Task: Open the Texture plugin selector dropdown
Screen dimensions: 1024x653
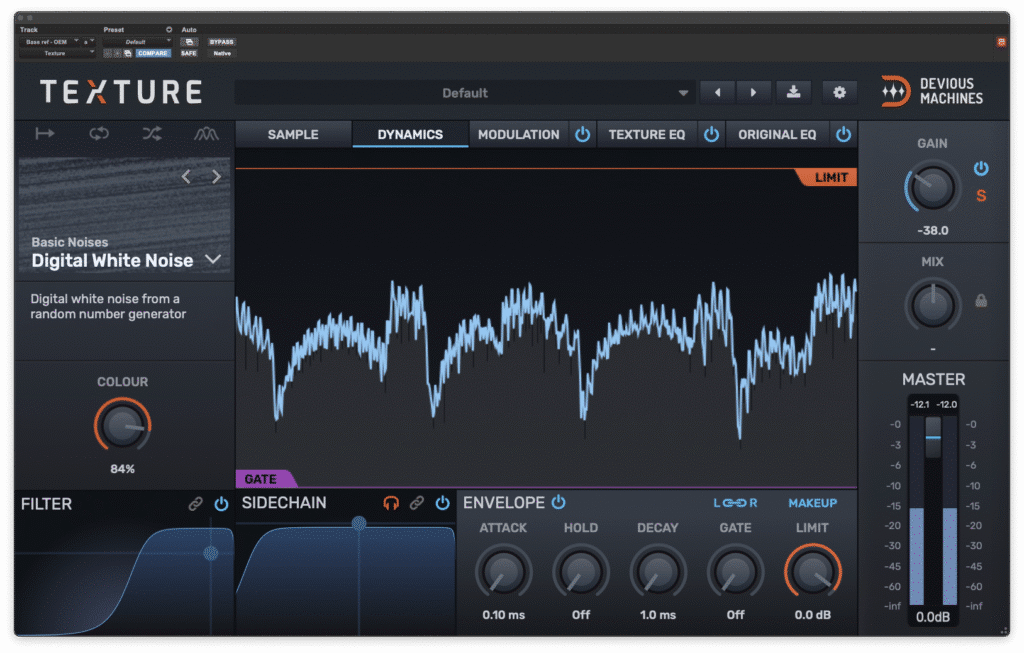Action: pos(57,54)
